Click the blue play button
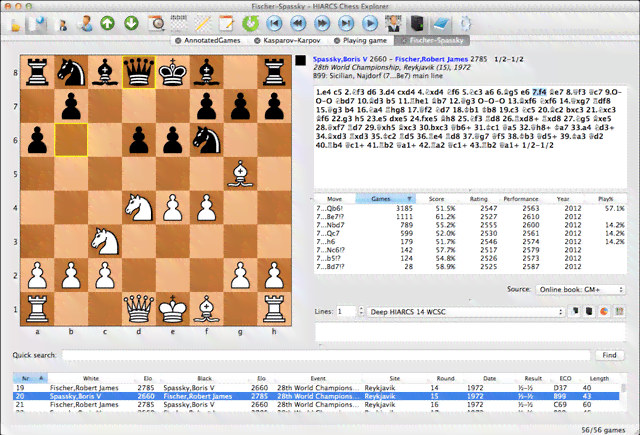Image resolution: width=640 pixels, height=435 pixels. click(370, 23)
